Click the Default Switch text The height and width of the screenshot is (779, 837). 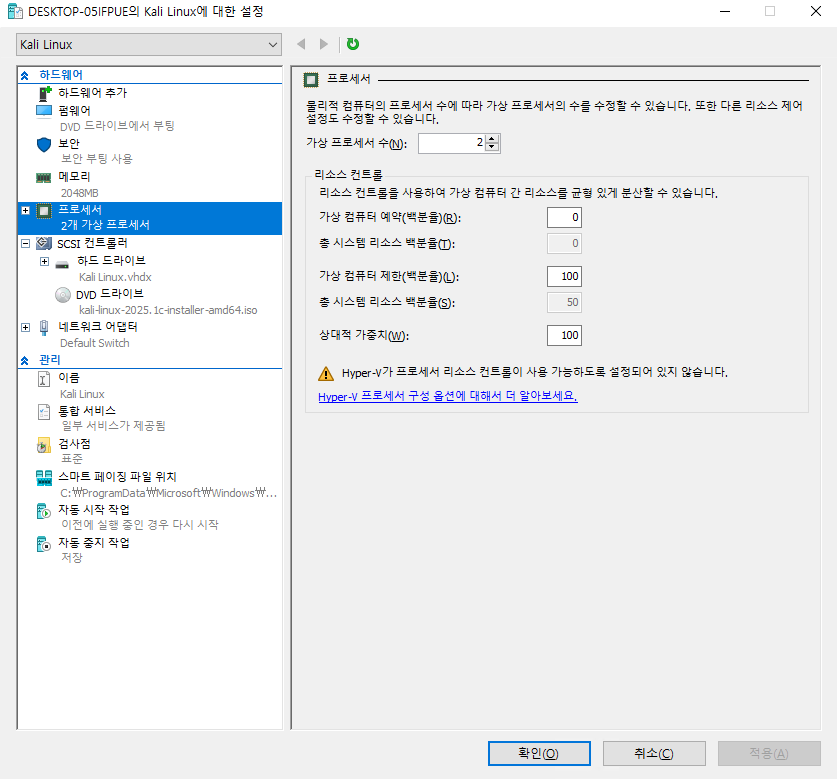(x=94, y=343)
